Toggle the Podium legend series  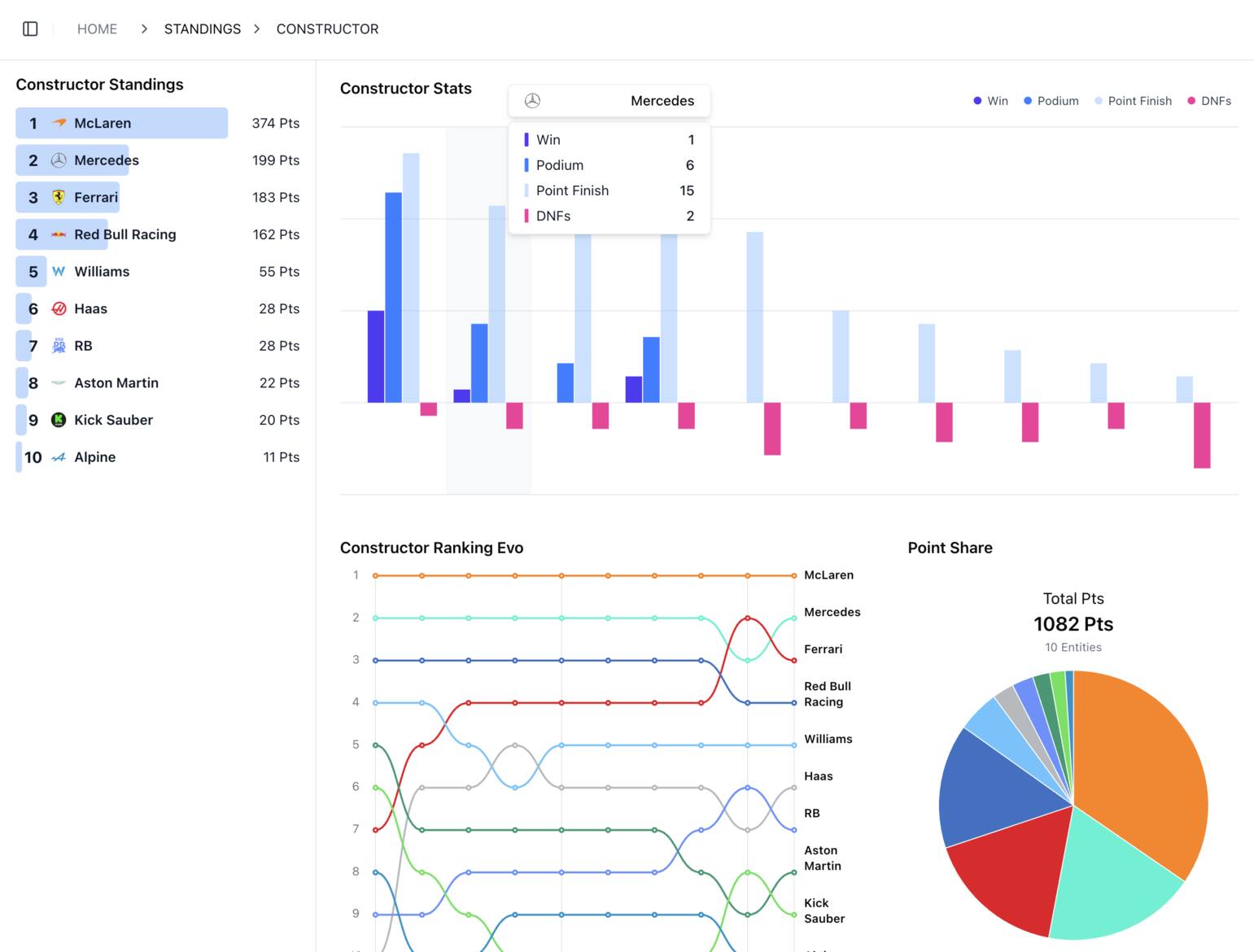point(1051,101)
